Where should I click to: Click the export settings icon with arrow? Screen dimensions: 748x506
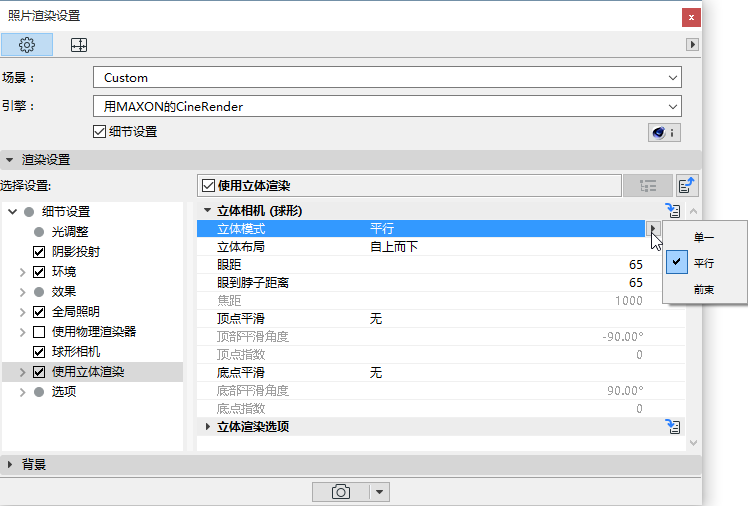(x=687, y=186)
